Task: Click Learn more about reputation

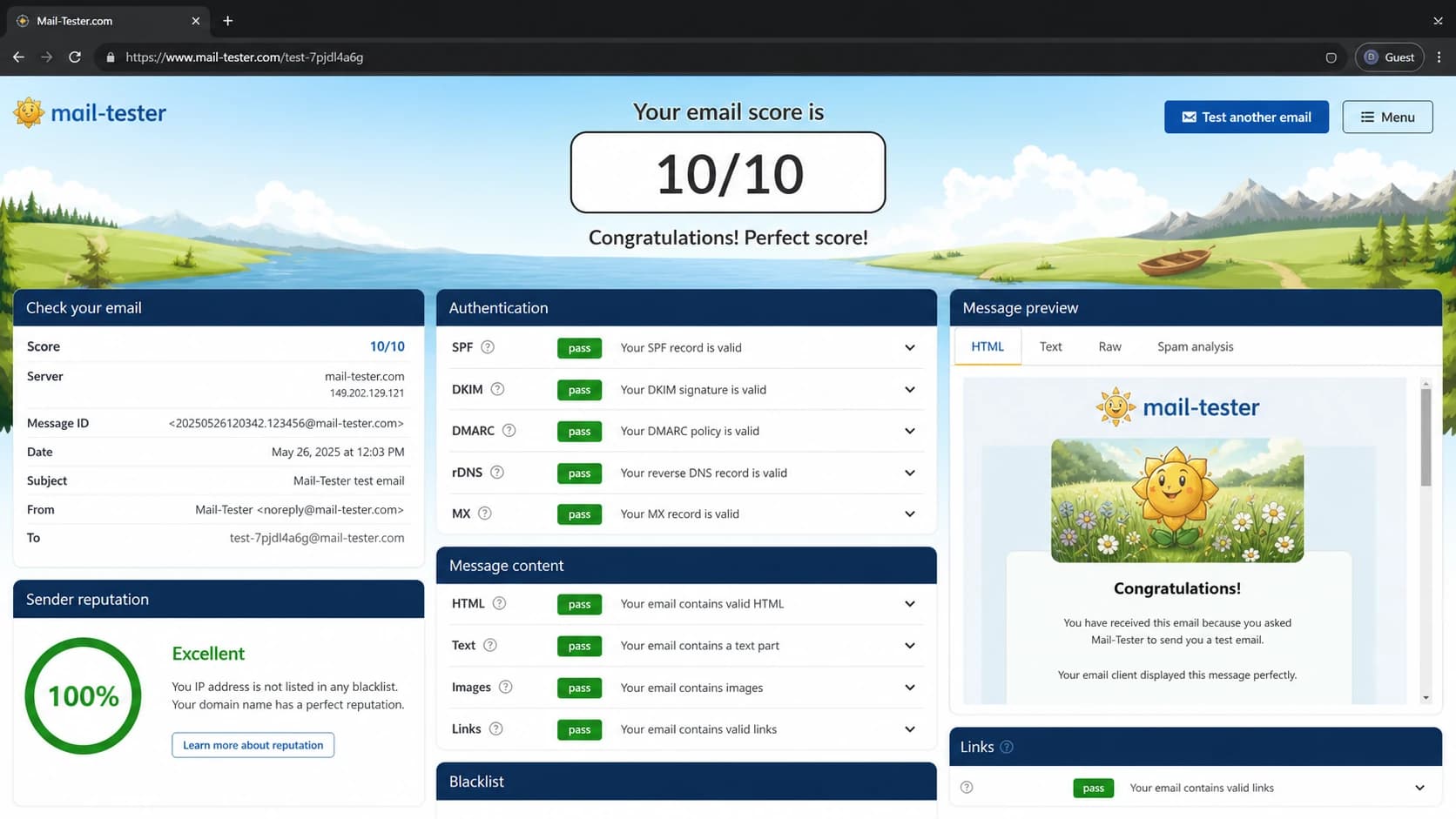Action: (253, 745)
